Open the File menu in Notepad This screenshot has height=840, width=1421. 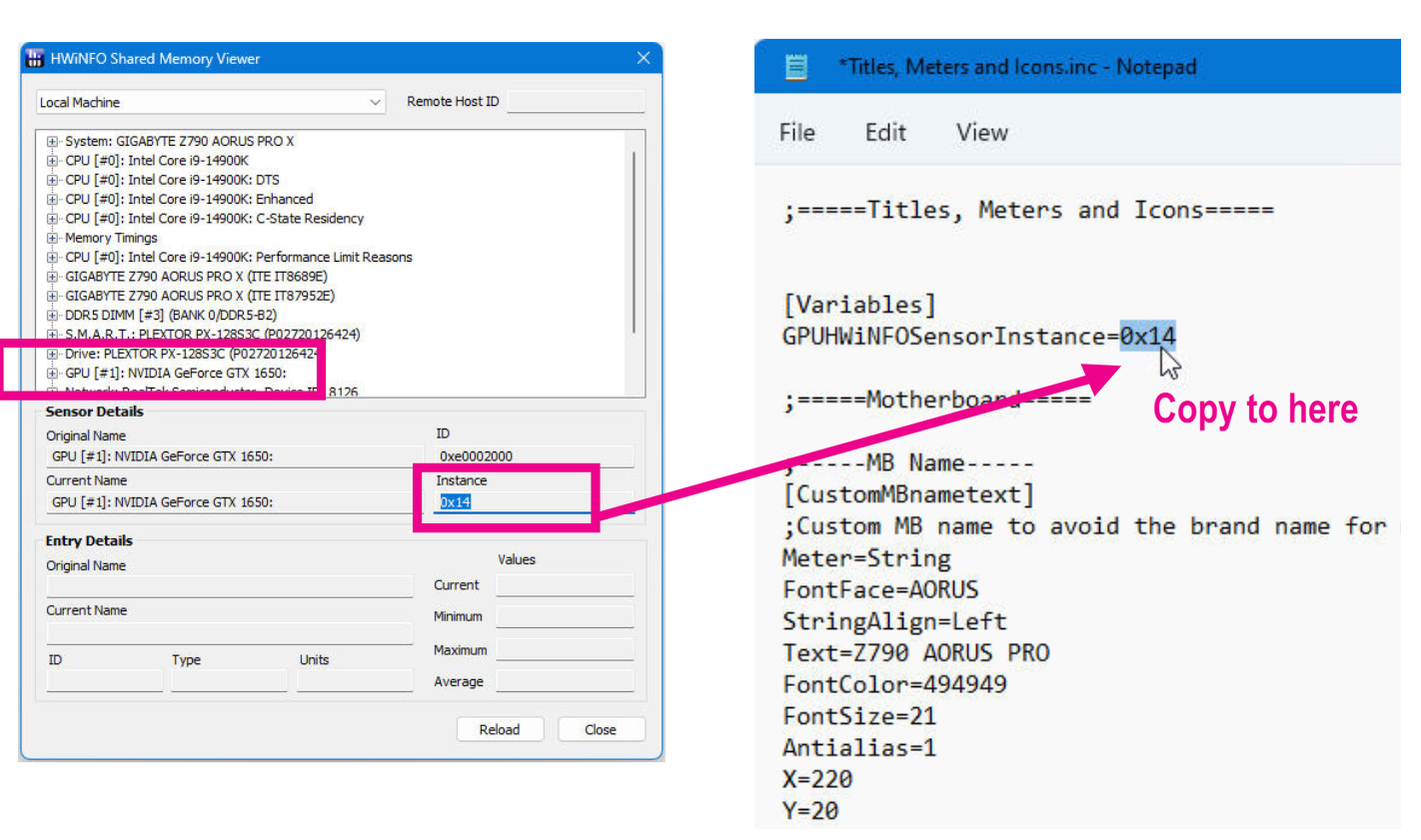coord(797,133)
